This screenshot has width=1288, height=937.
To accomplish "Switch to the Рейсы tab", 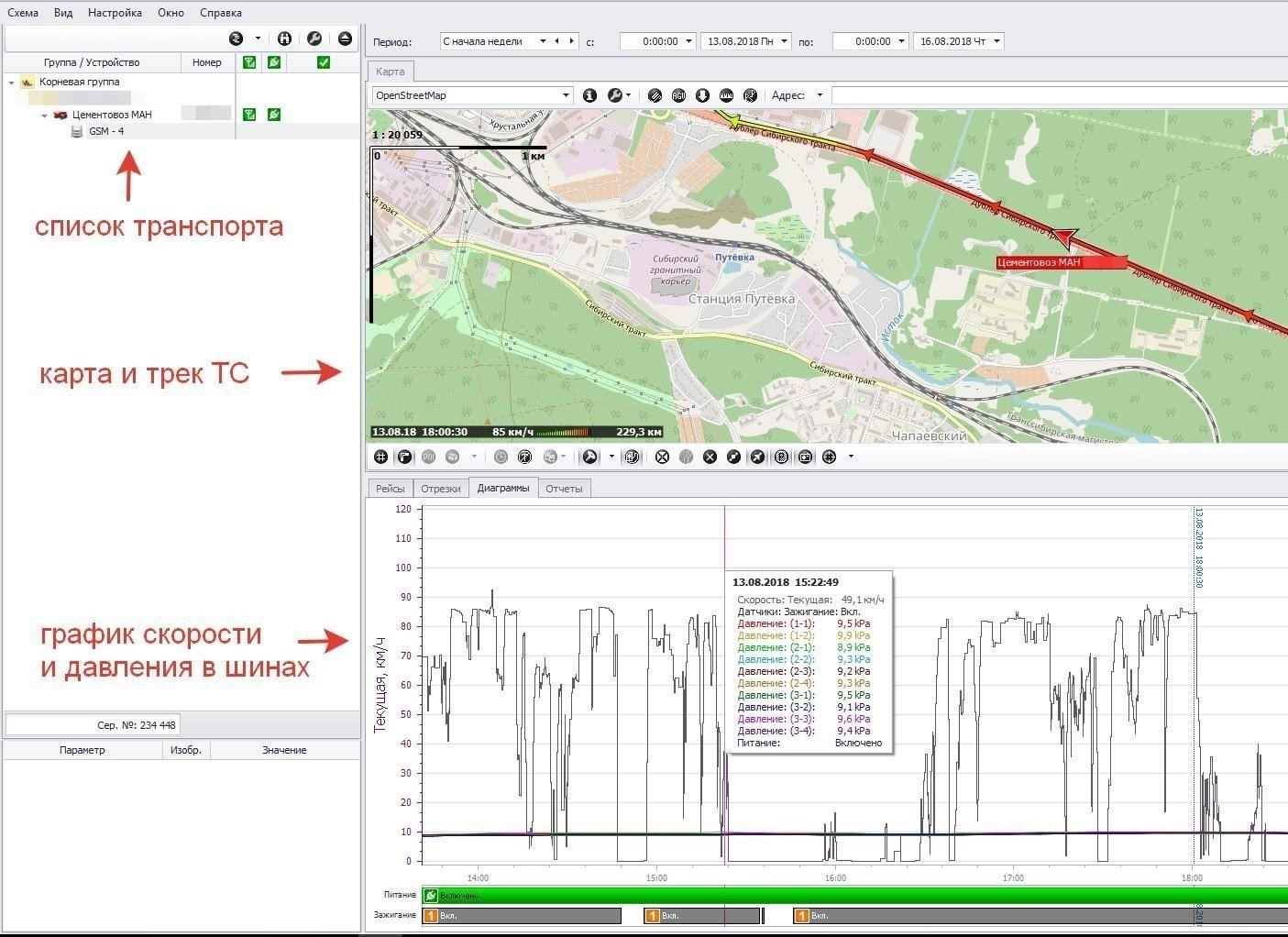I will pyautogui.click(x=391, y=489).
